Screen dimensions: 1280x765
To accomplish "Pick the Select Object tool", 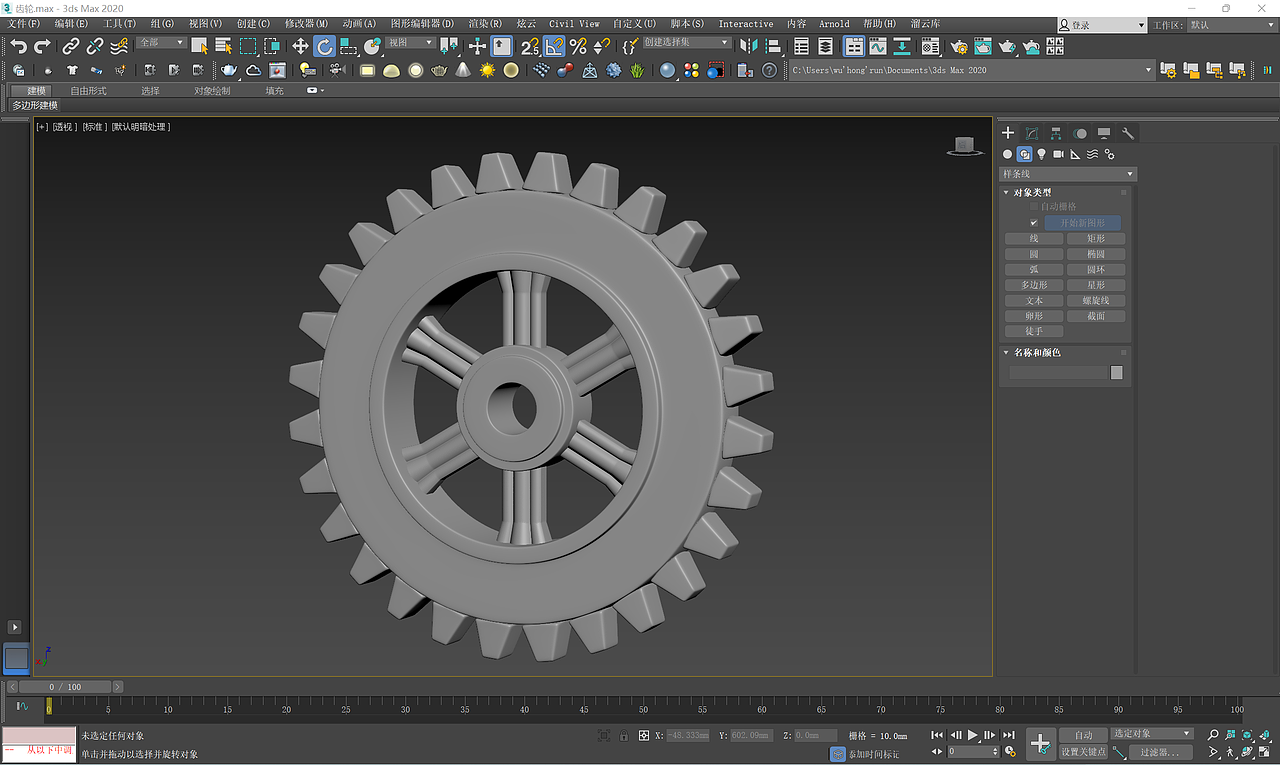I will 199,46.
